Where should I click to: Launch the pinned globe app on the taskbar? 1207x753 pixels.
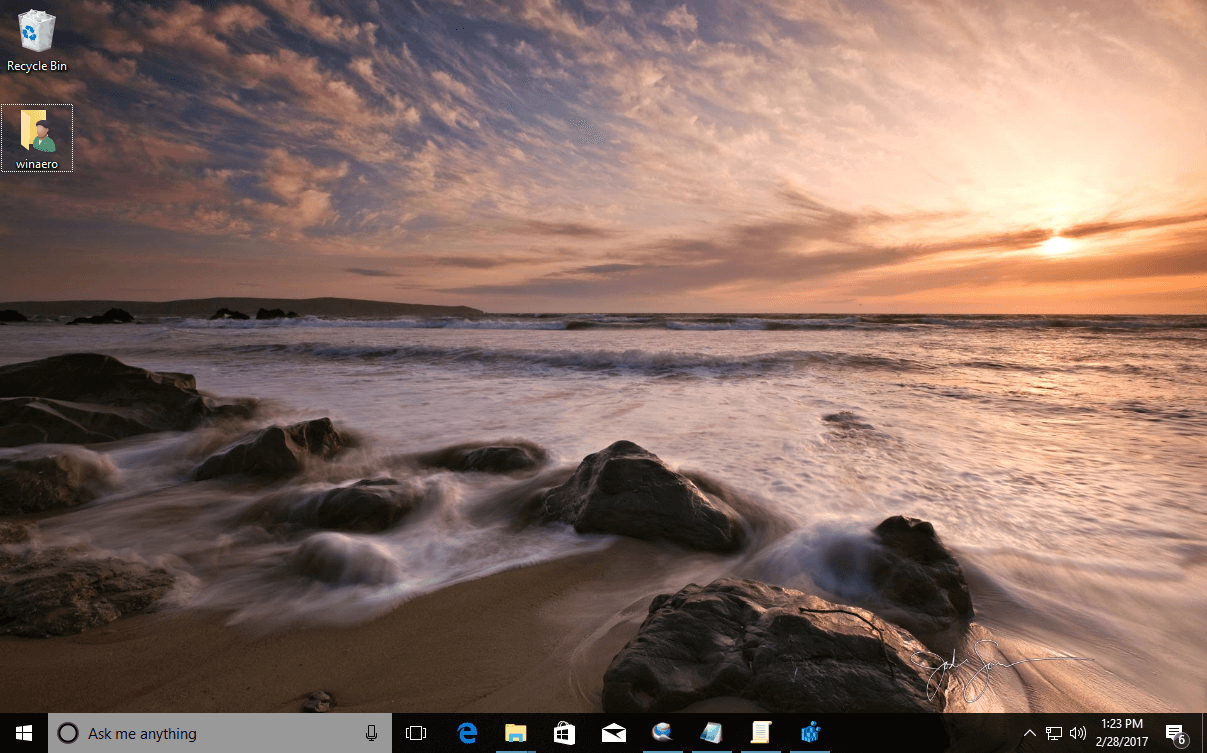(663, 733)
